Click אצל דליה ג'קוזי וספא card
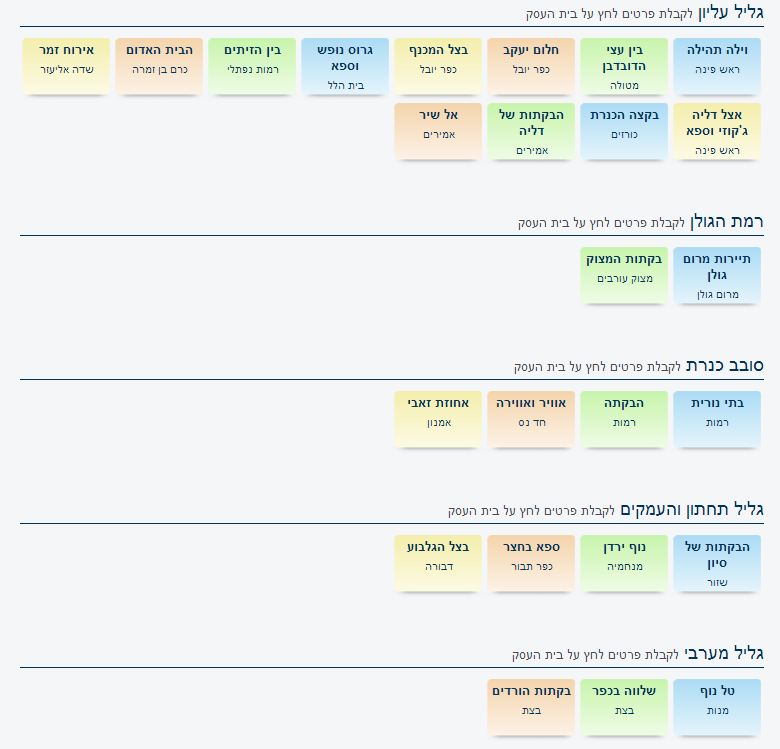Screen dimensions: 780x749 click(x=717, y=131)
